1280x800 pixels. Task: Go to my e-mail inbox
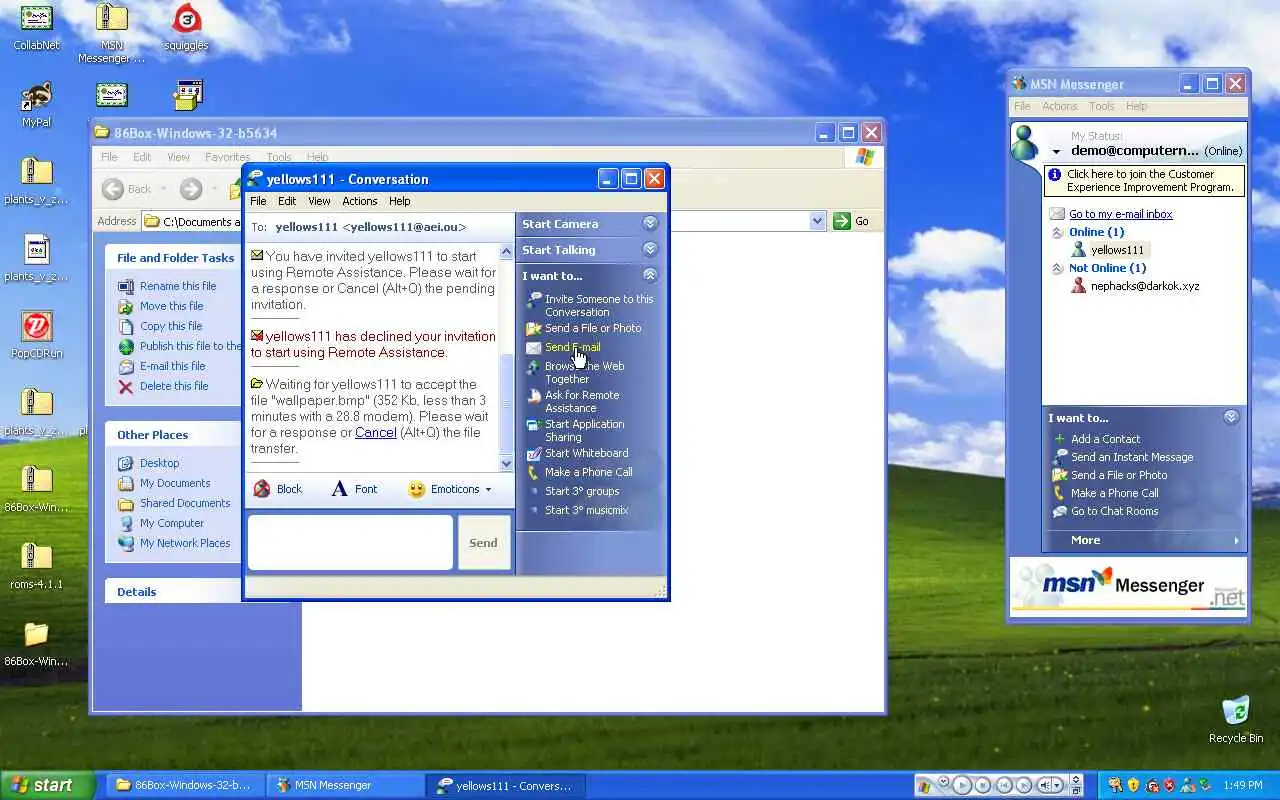tap(1120, 214)
